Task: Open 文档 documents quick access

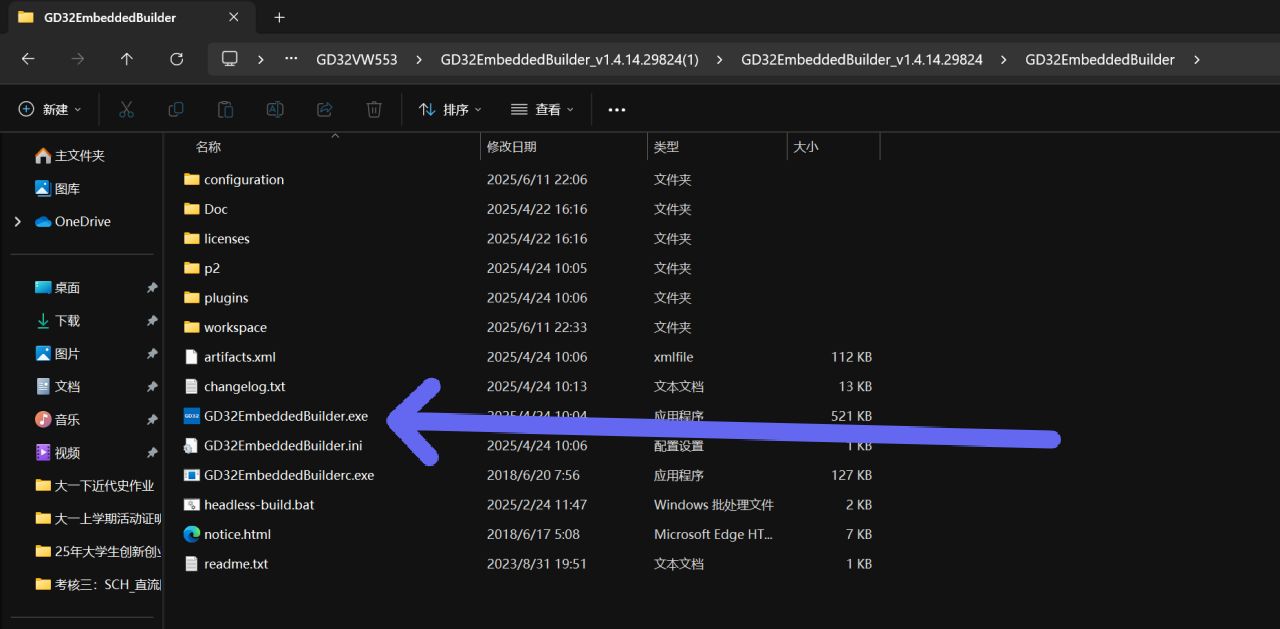Action: coord(58,386)
